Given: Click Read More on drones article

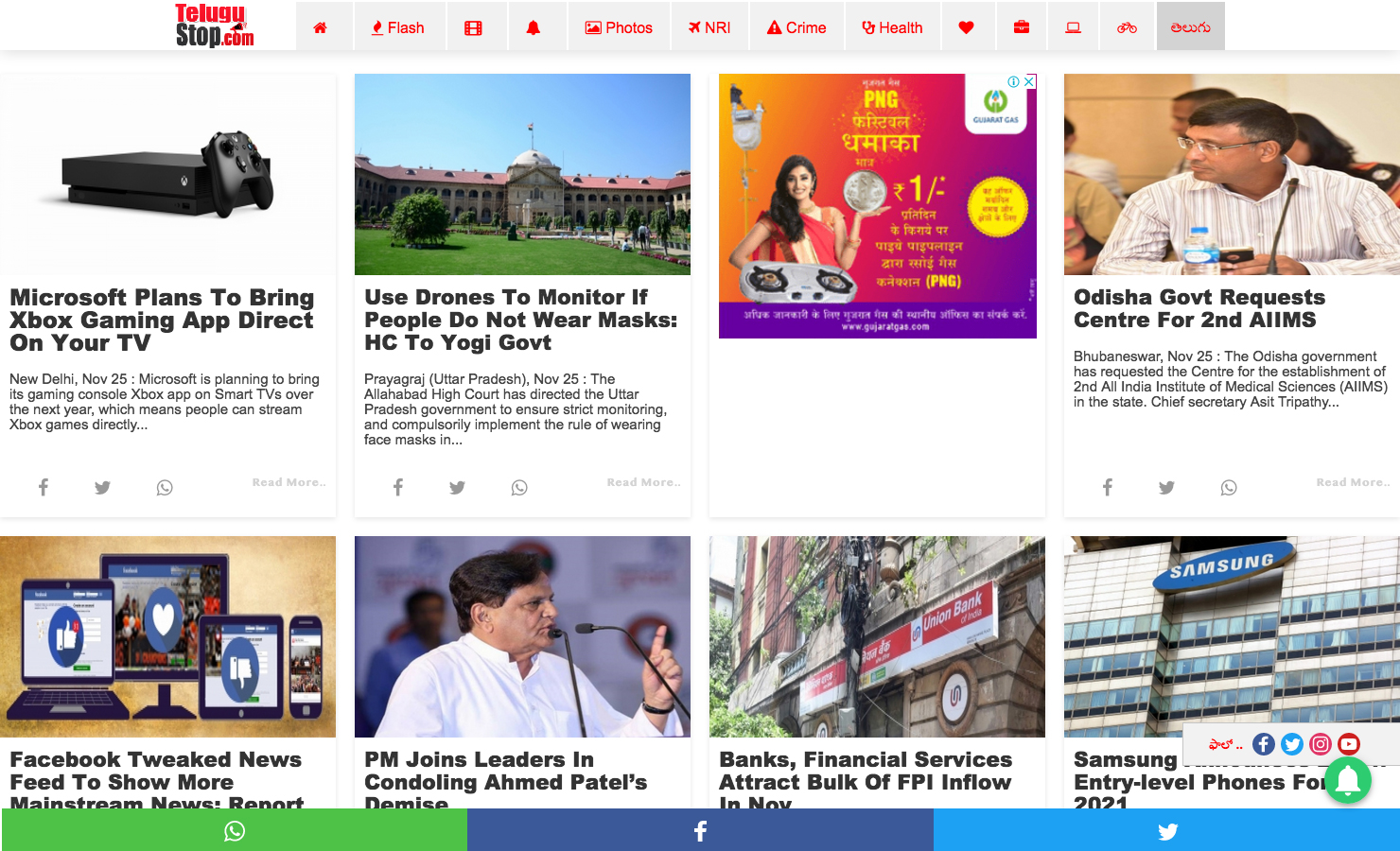Looking at the screenshot, I should click(643, 482).
